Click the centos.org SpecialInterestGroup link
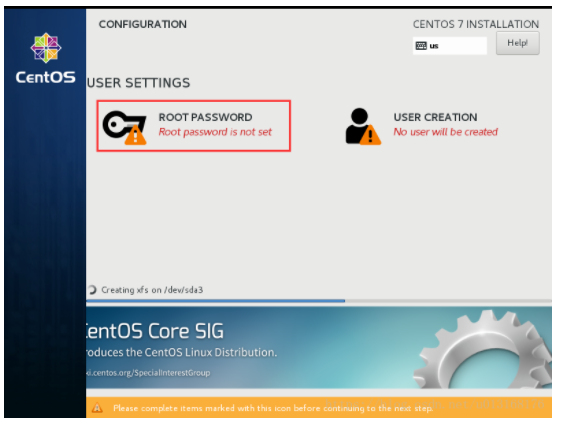This screenshot has height=422, width=562. point(148,373)
